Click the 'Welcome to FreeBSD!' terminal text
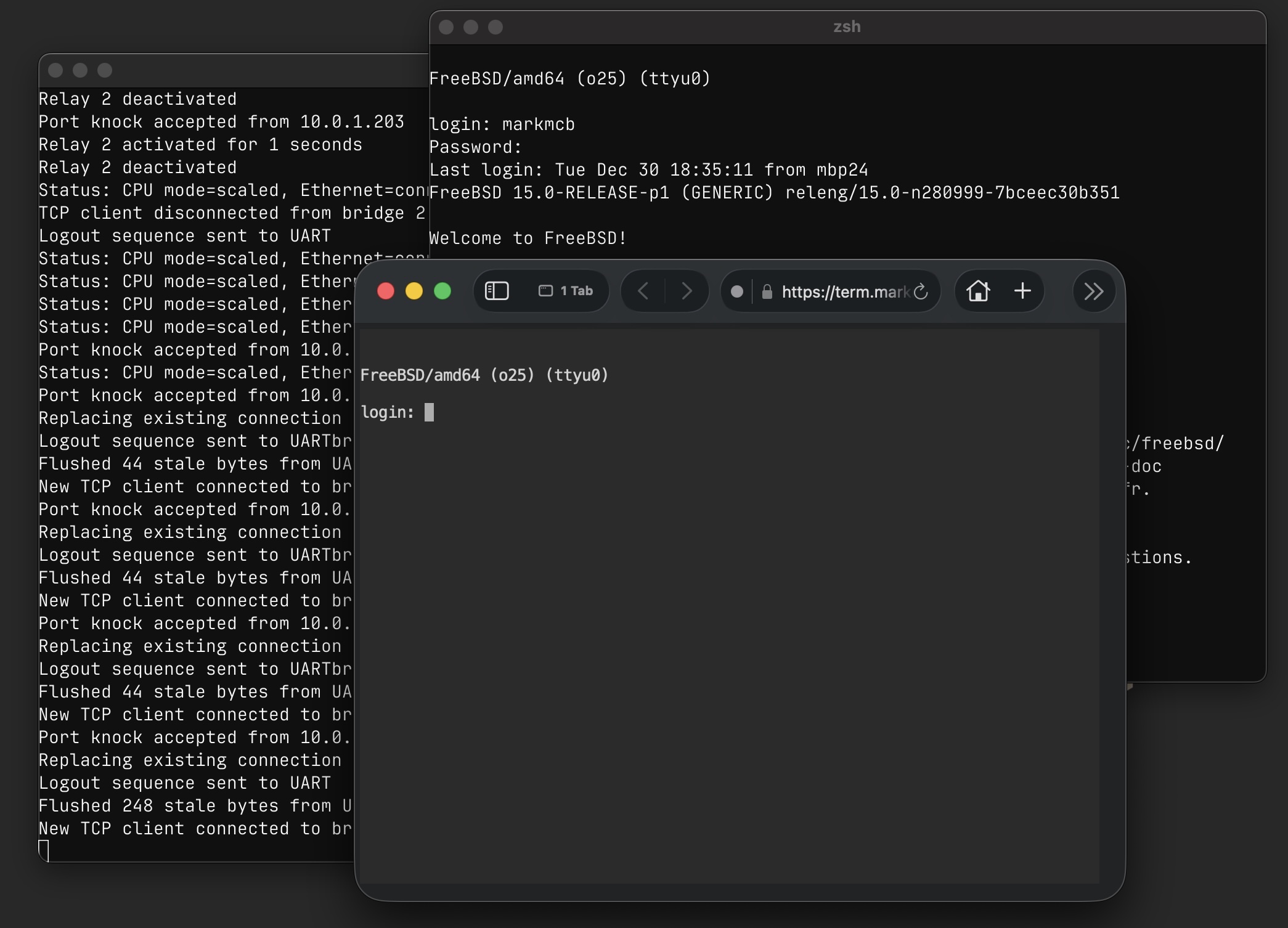This screenshot has height=928, width=1288. pos(528,238)
